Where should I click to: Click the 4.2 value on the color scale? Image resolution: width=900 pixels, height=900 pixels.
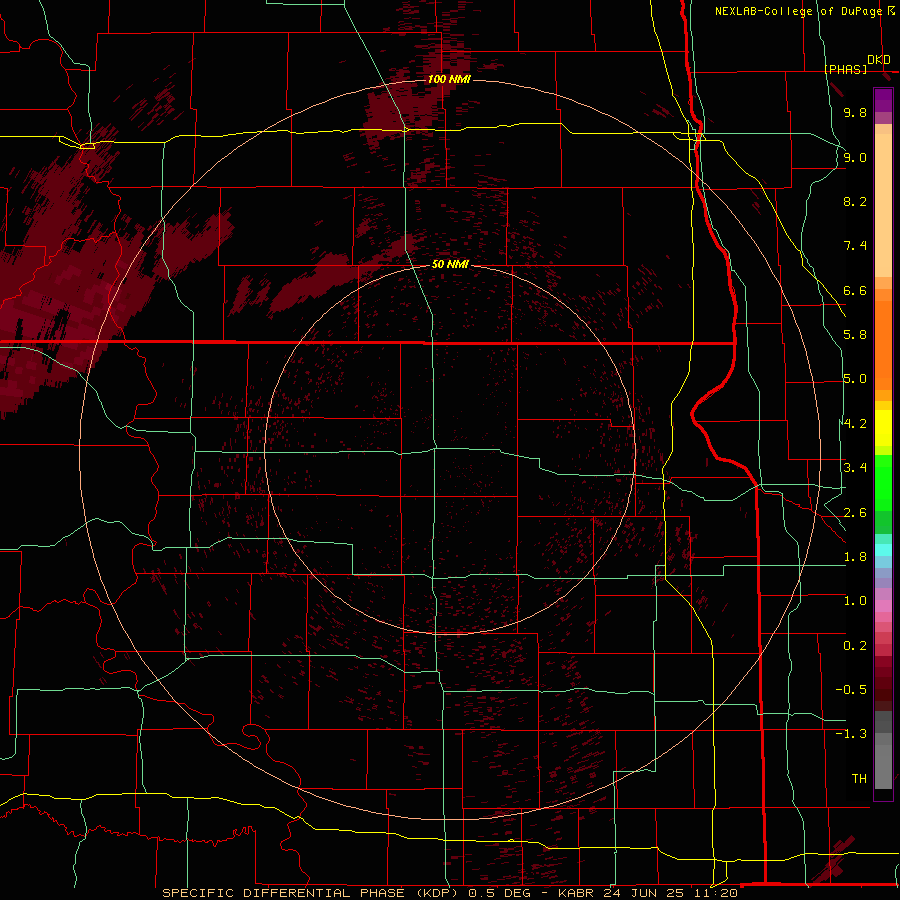tap(855, 424)
